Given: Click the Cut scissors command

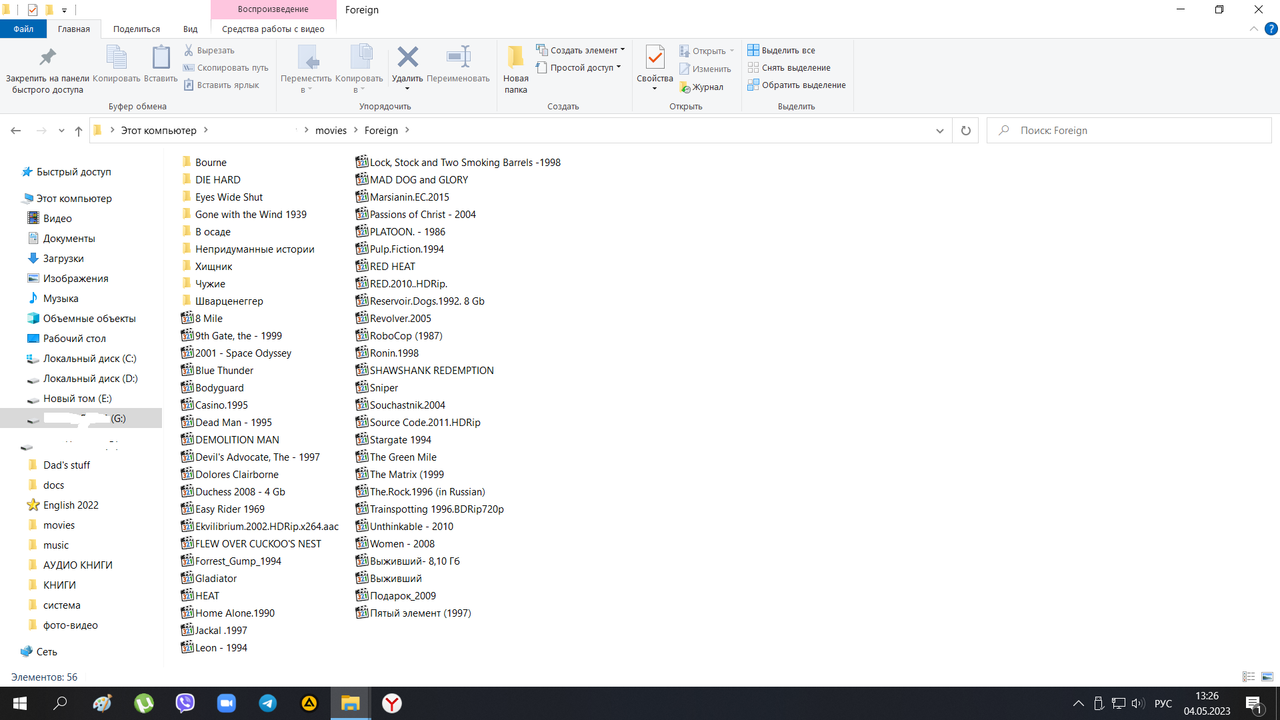Looking at the screenshot, I should point(208,50).
